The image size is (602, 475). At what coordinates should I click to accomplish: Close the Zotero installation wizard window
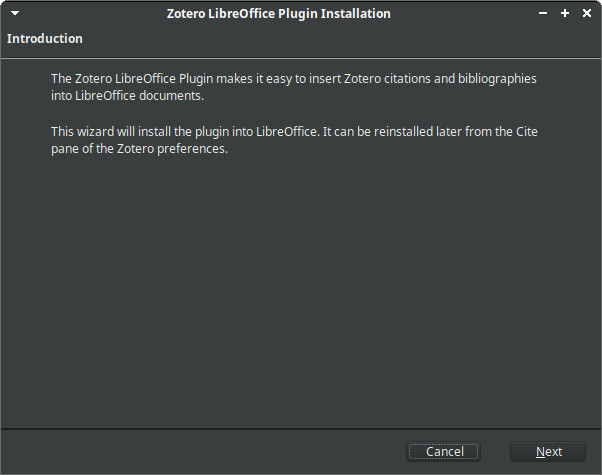click(587, 13)
